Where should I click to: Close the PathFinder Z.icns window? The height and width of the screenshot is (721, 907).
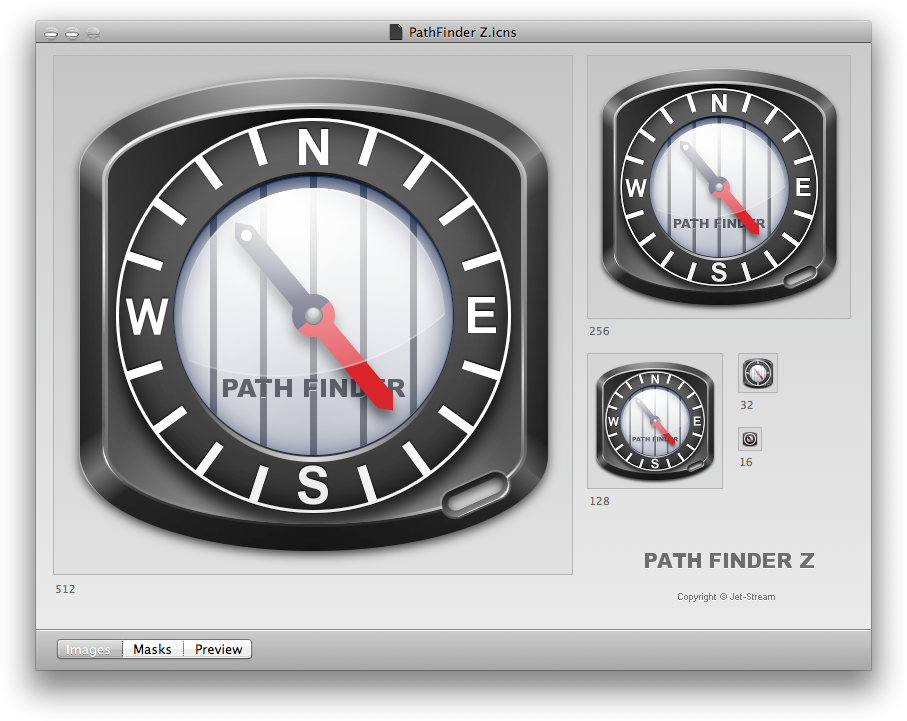pos(51,34)
